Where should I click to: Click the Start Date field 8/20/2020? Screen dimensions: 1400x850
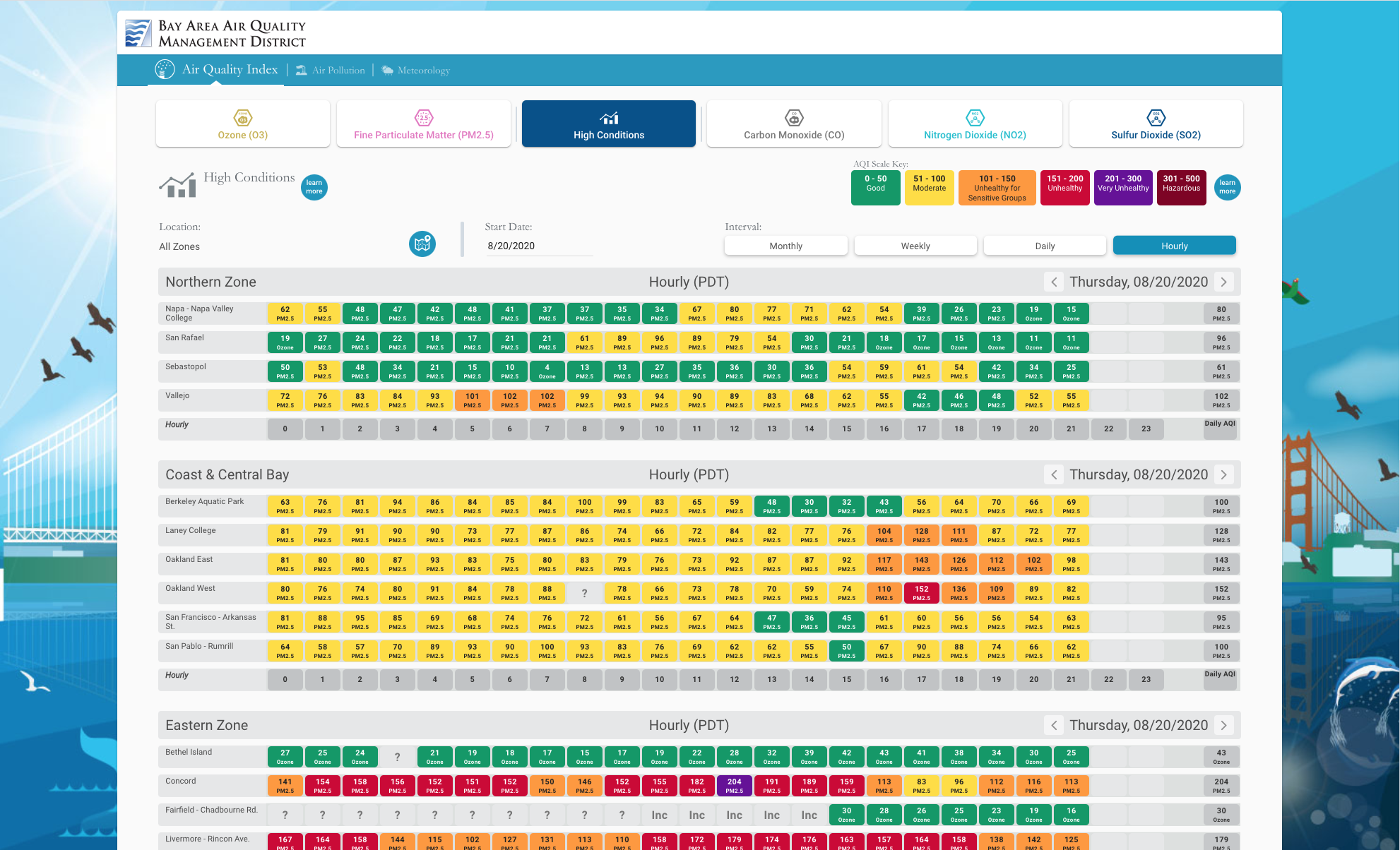538,246
